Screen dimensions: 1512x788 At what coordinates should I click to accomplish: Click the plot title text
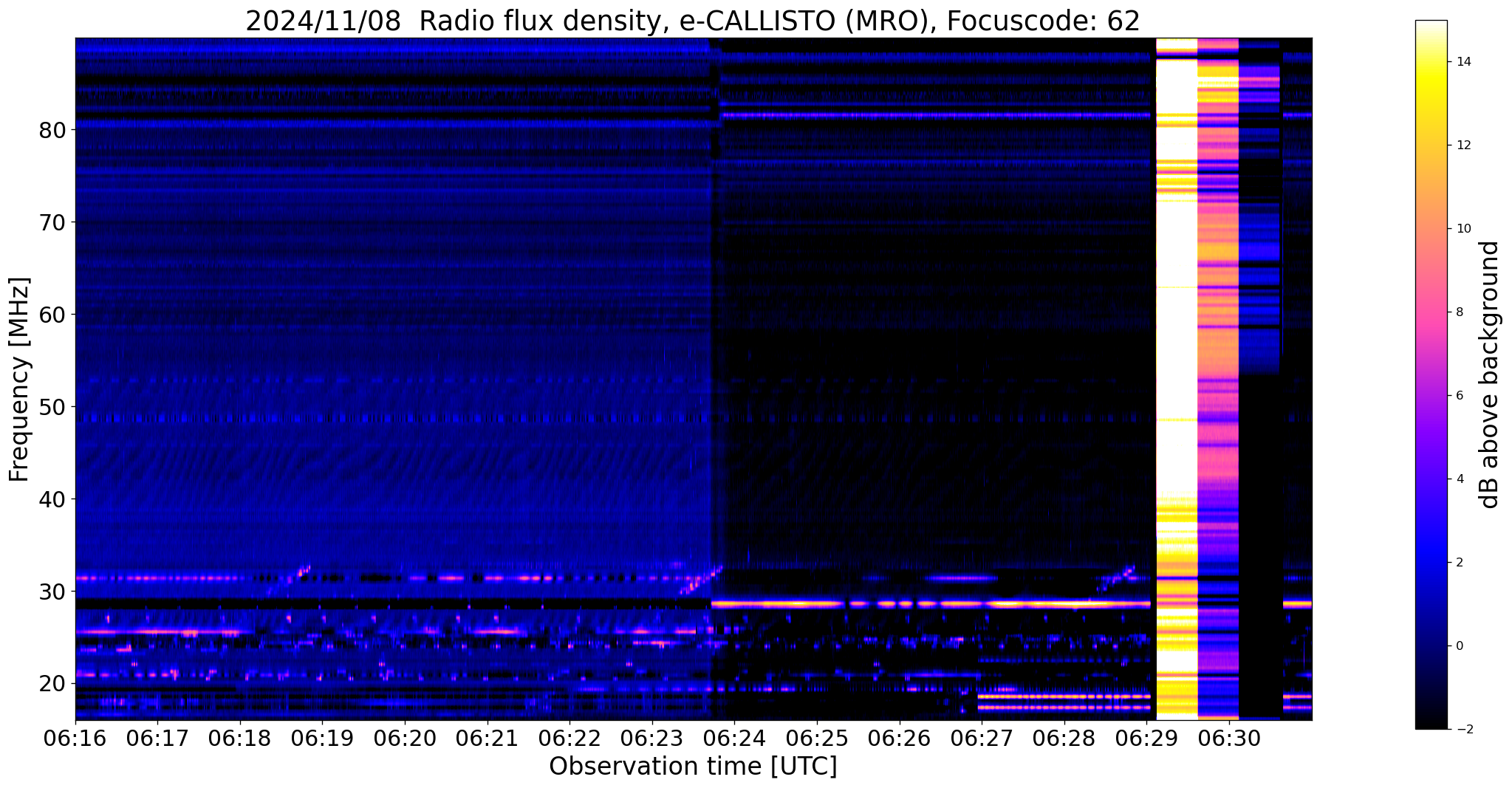[x=692, y=21]
